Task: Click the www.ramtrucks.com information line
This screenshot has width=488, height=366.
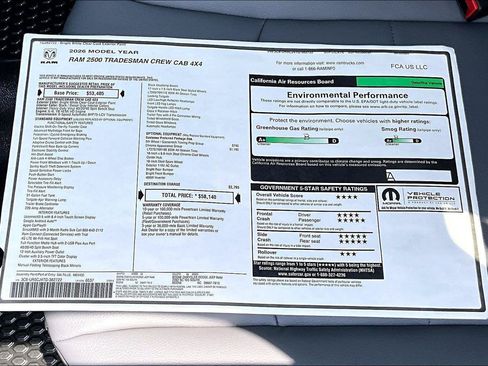Action: click(x=320, y=62)
